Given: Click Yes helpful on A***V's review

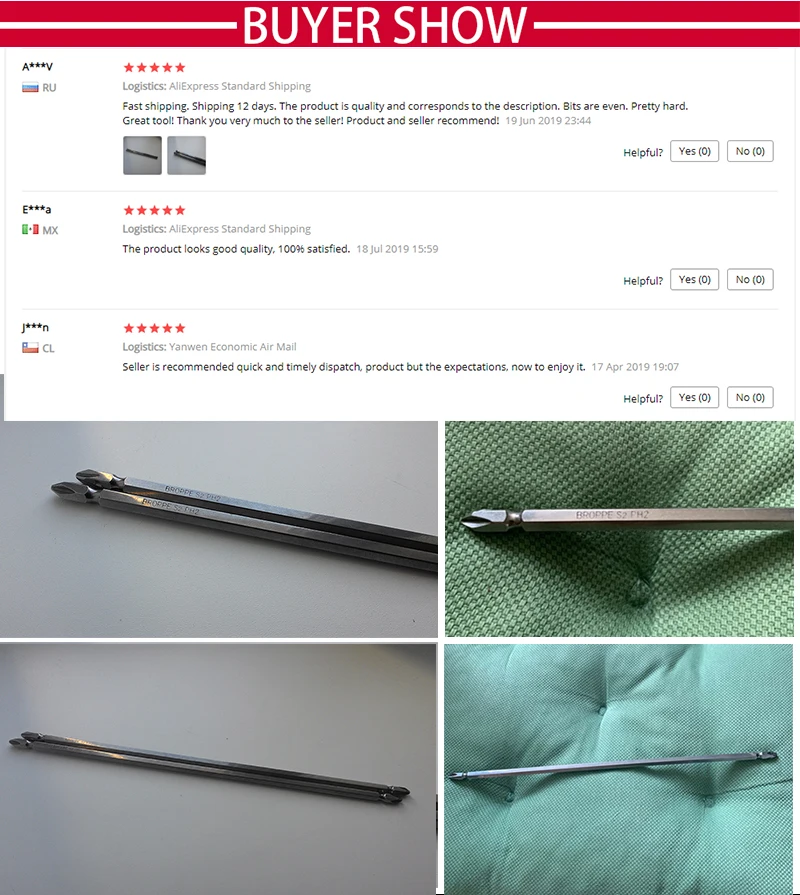Looking at the screenshot, I should coord(694,151).
